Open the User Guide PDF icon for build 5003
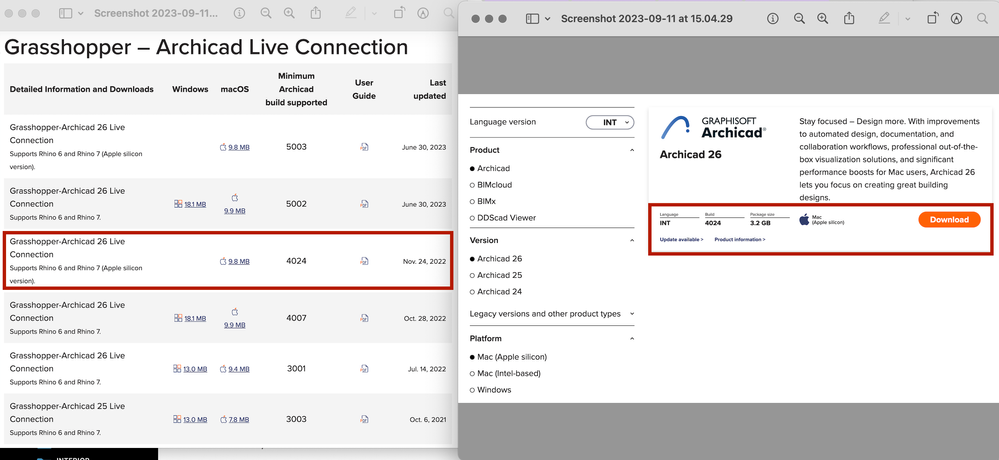The width and height of the screenshot is (999, 460). (364, 147)
